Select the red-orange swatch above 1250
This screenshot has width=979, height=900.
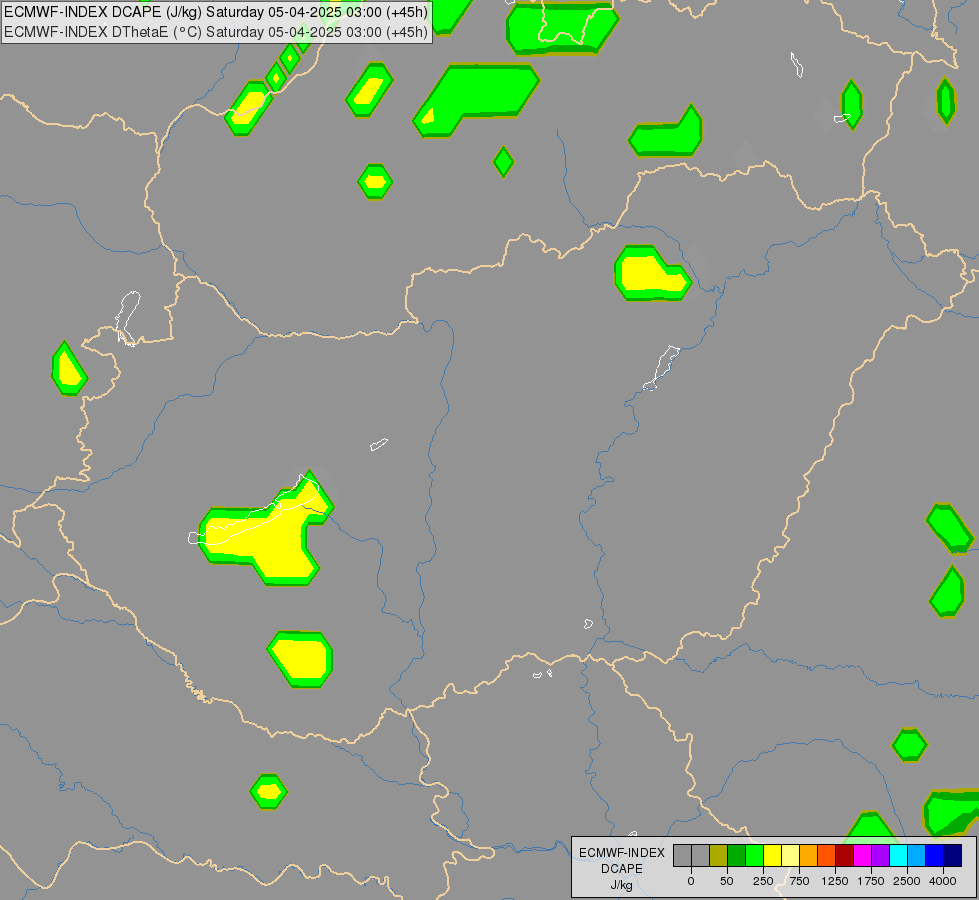(827, 856)
